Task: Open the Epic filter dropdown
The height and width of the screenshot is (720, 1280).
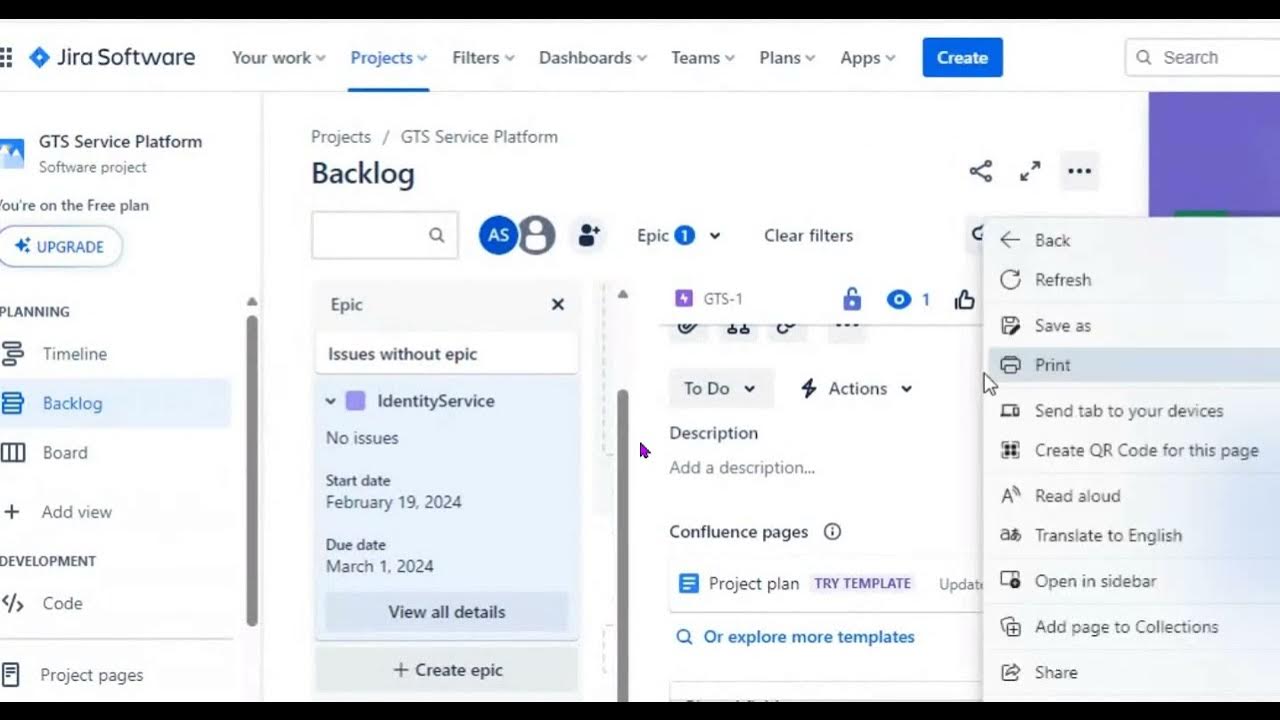Action: pos(679,236)
